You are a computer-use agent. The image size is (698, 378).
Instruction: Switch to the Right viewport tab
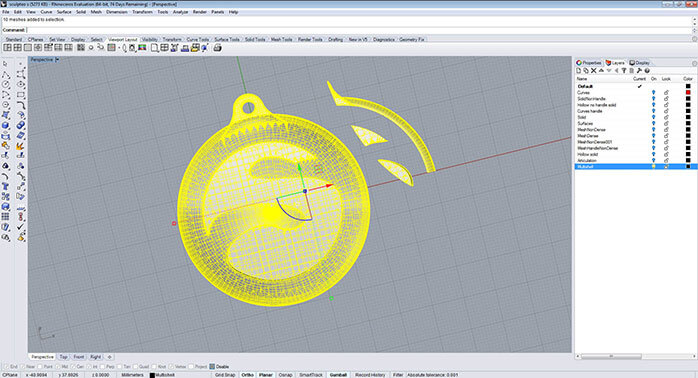96,357
